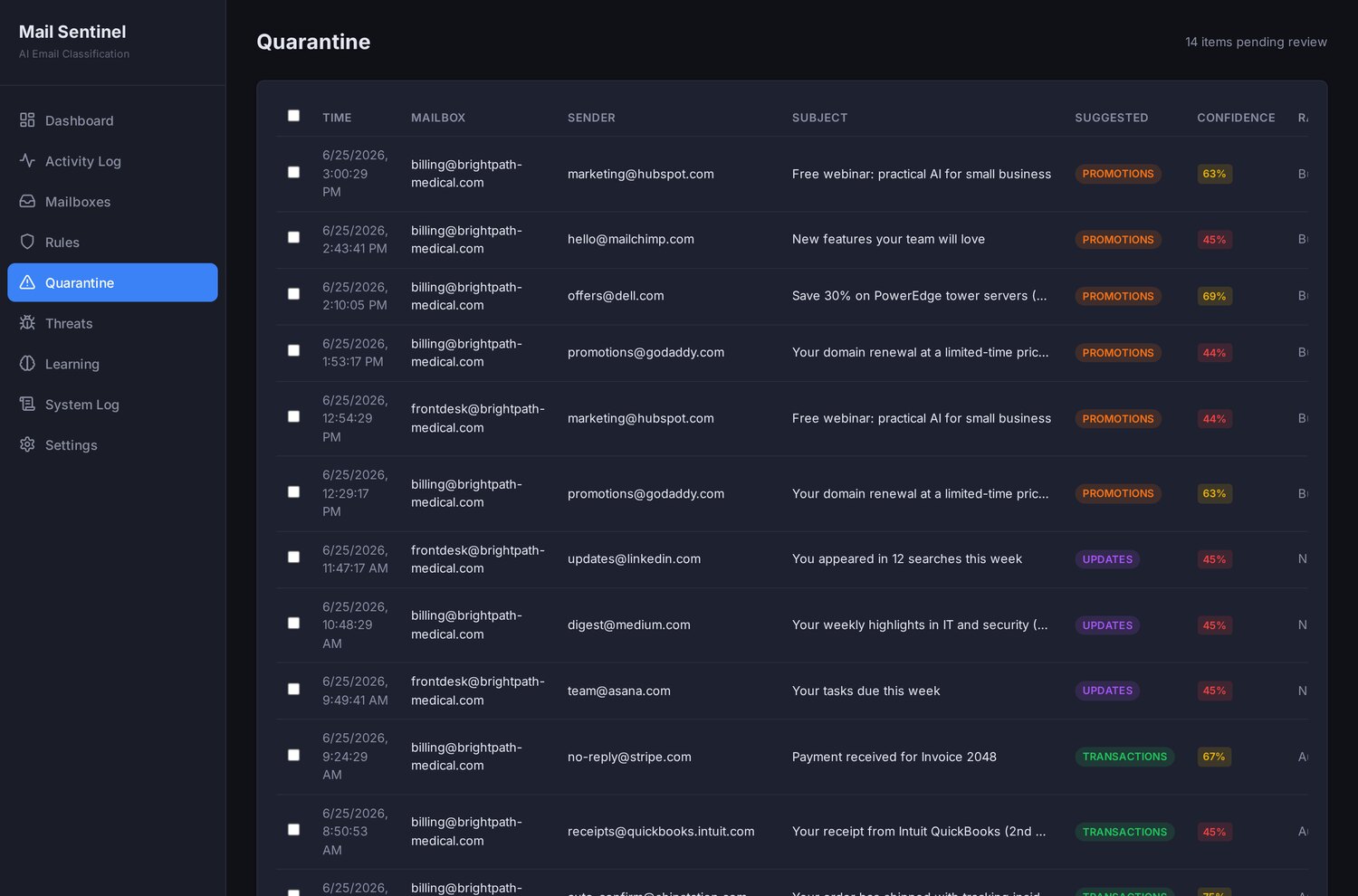This screenshot has height=896, width=1358.
Task: Click TRANSACTIONS tag on stripe row
Action: point(1124,757)
